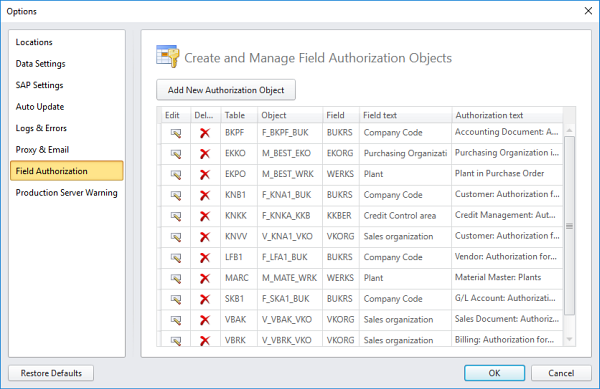Delete the KNKK credit control row
This screenshot has height=389, width=600.
point(205,216)
